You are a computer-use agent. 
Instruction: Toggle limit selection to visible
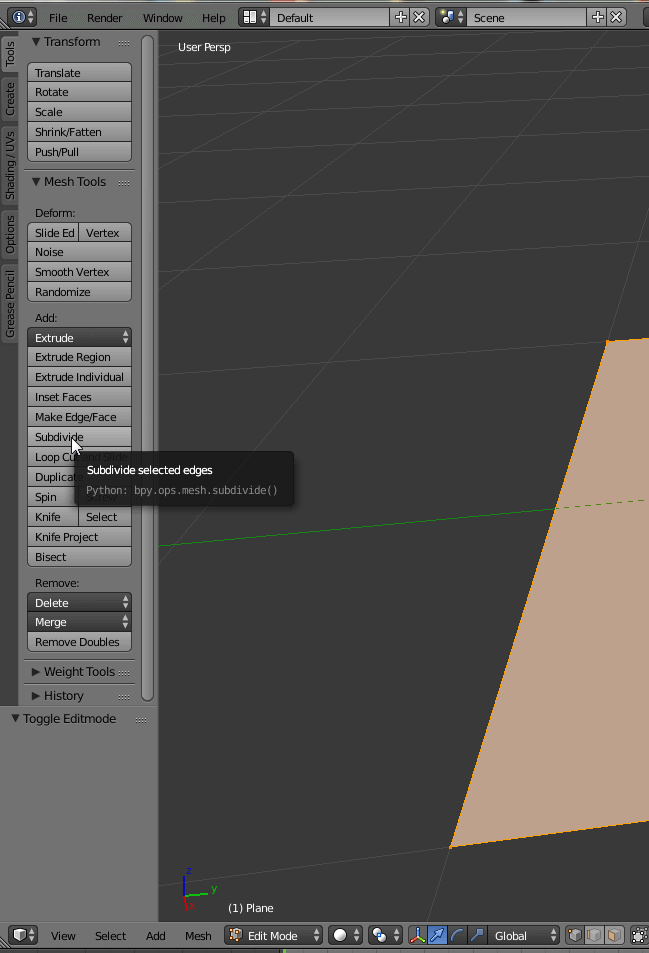[x=639, y=935]
